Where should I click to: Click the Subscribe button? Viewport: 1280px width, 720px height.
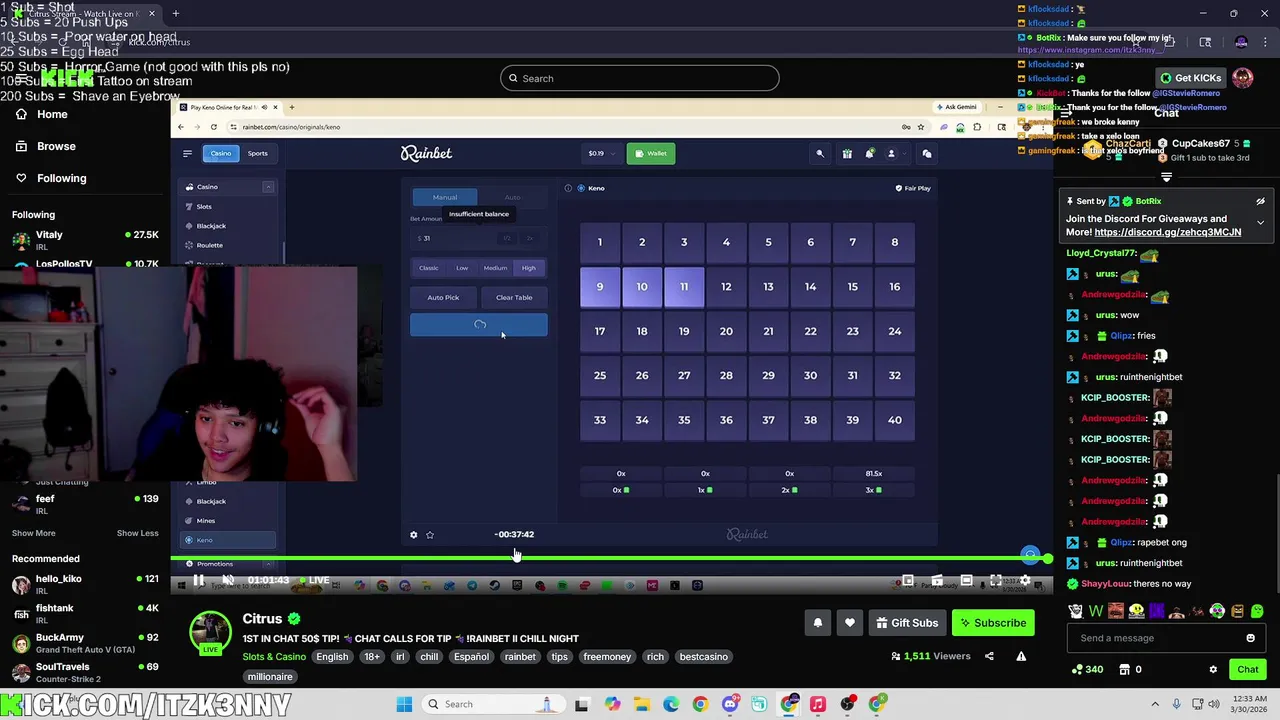point(994,623)
